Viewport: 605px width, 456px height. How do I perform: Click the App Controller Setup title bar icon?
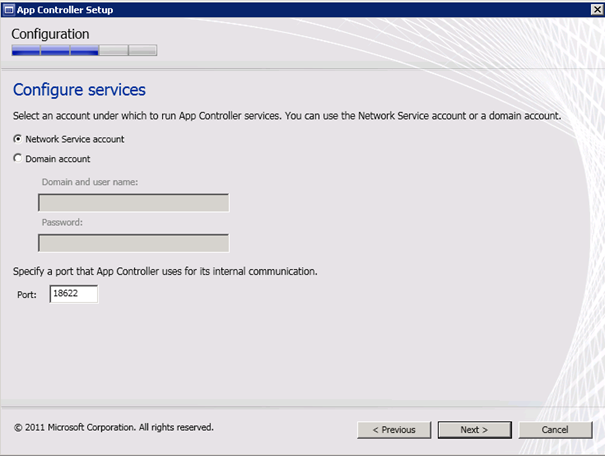point(8,9)
